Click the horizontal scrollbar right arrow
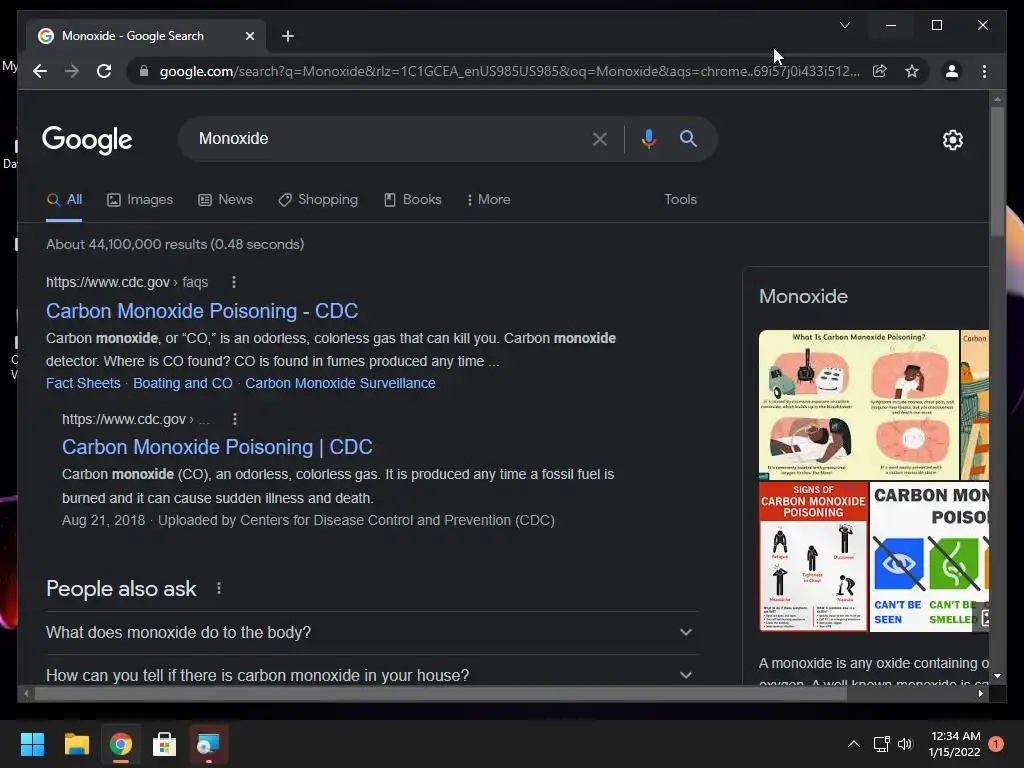The image size is (1024, 768). coord(981,694)
